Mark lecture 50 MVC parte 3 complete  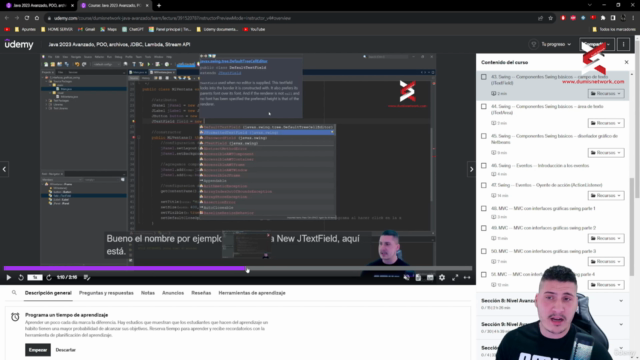pos(484,251)
